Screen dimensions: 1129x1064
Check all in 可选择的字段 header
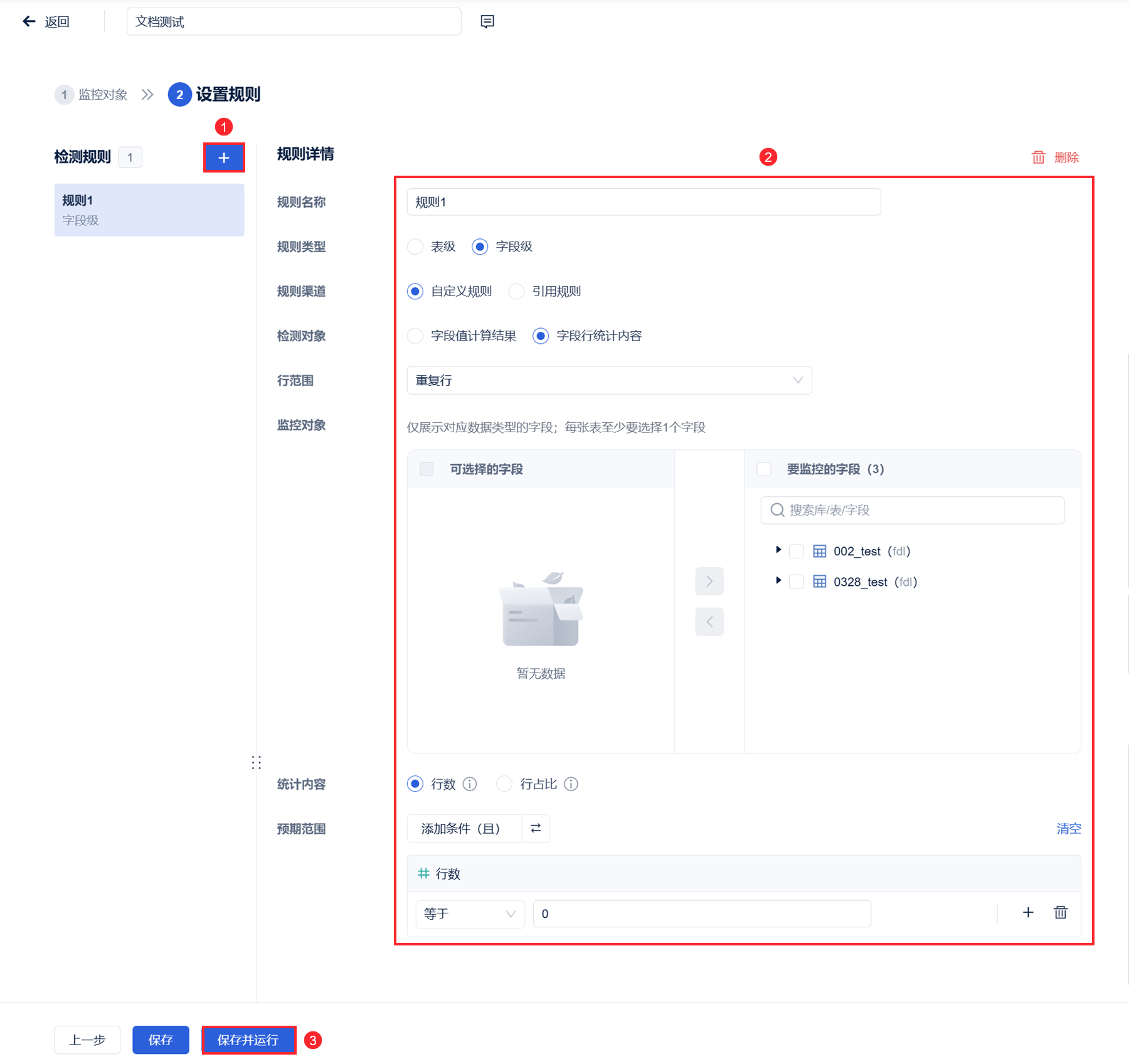[427, 469]
